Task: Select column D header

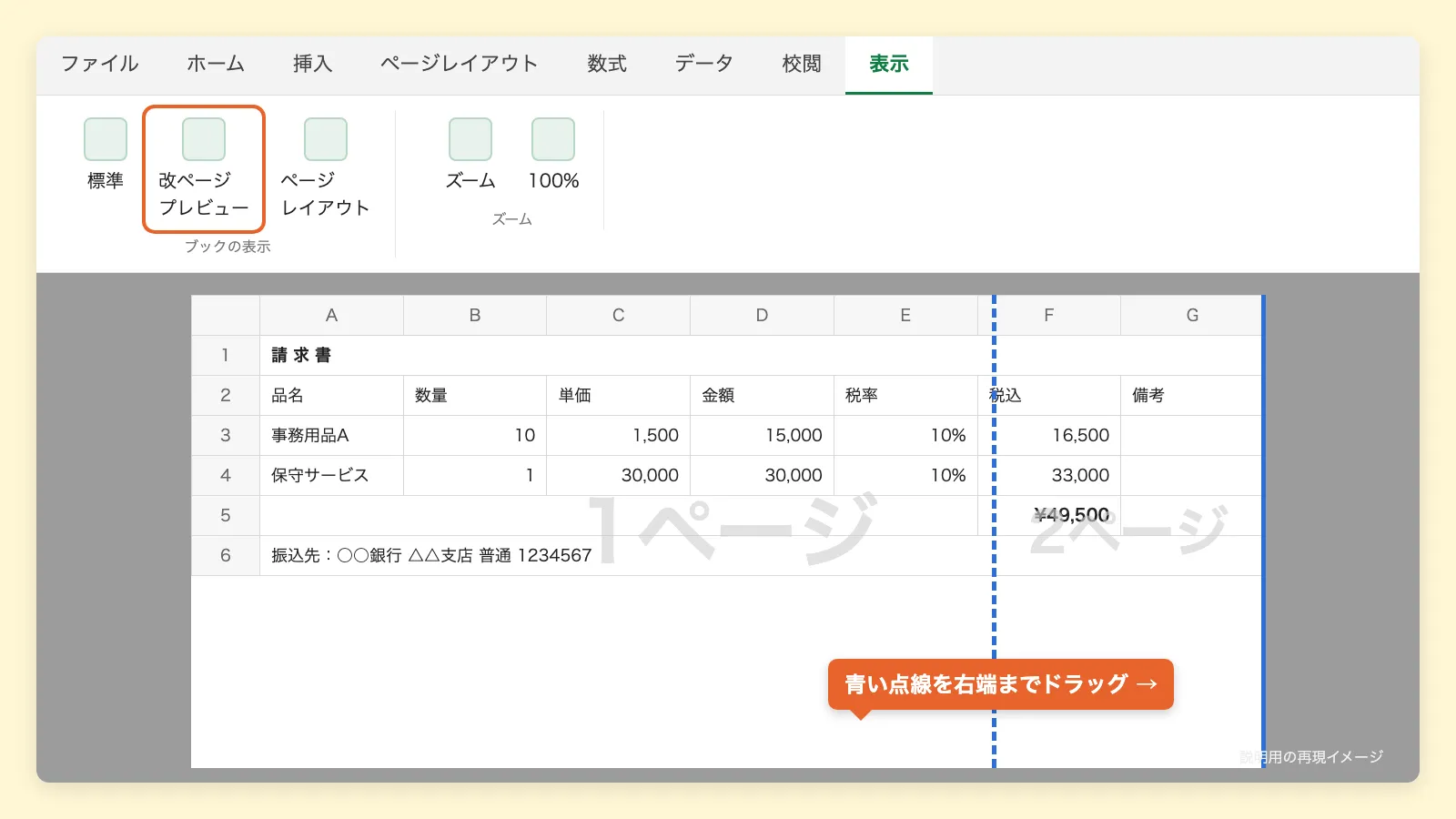Action: tap(762, 315)
